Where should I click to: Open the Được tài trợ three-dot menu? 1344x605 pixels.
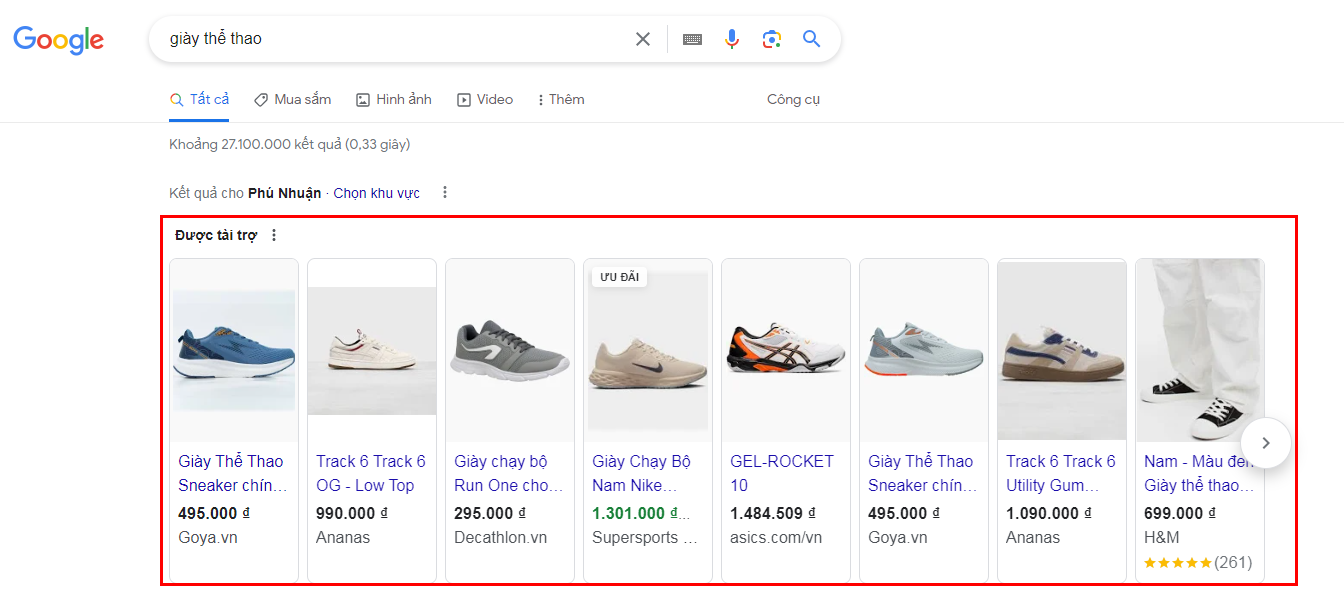point(274,236)
